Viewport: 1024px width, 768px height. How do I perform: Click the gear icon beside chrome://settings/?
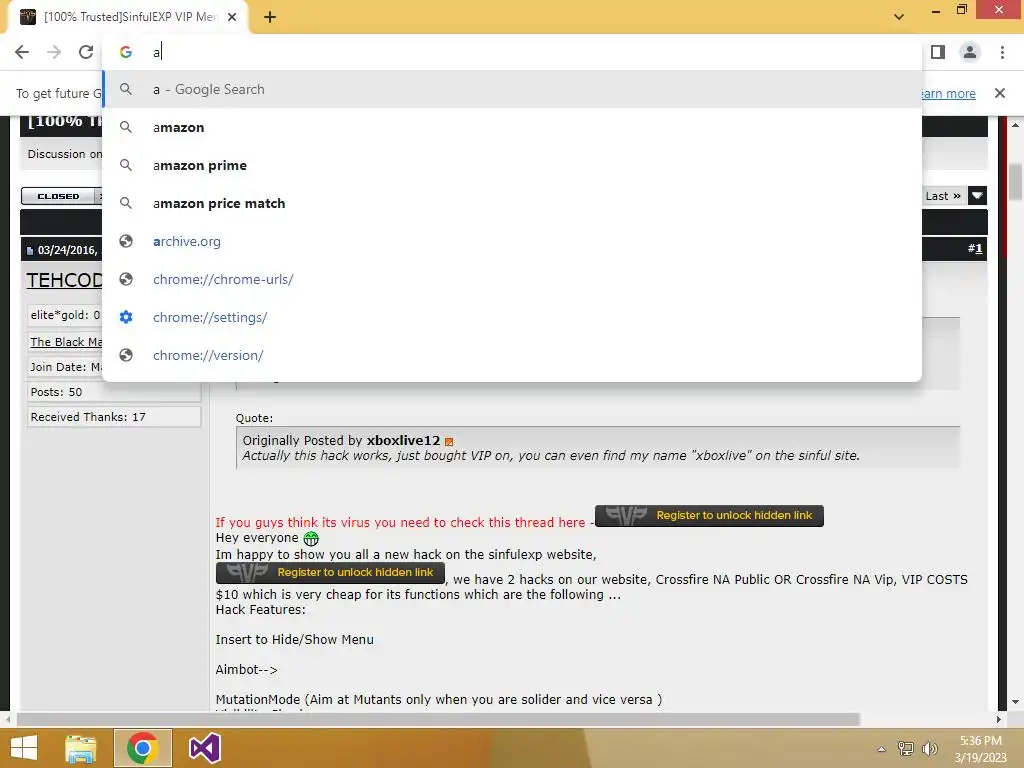tap(126, 317)
